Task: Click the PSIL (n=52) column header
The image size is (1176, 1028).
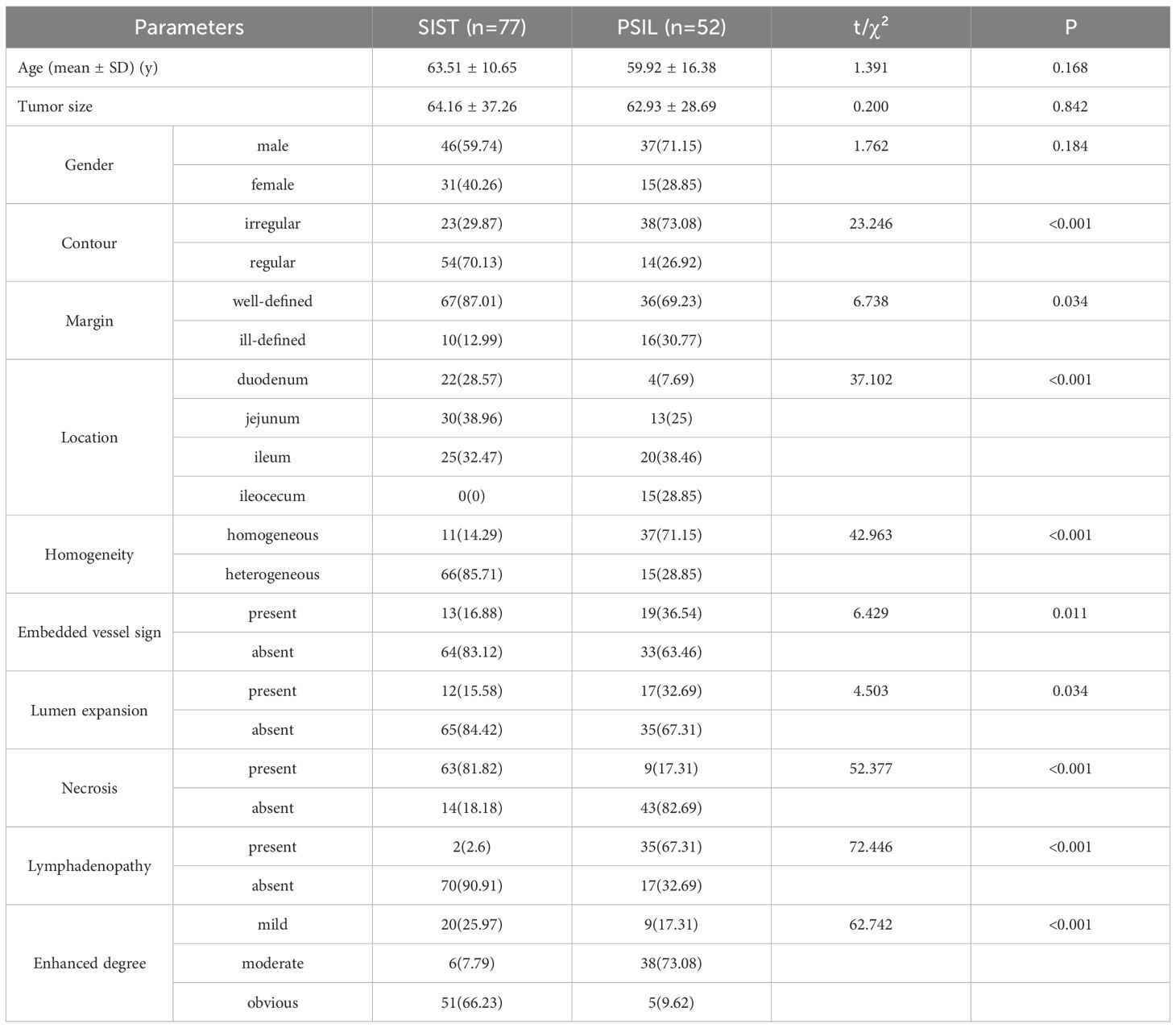Action: [671, 27]
